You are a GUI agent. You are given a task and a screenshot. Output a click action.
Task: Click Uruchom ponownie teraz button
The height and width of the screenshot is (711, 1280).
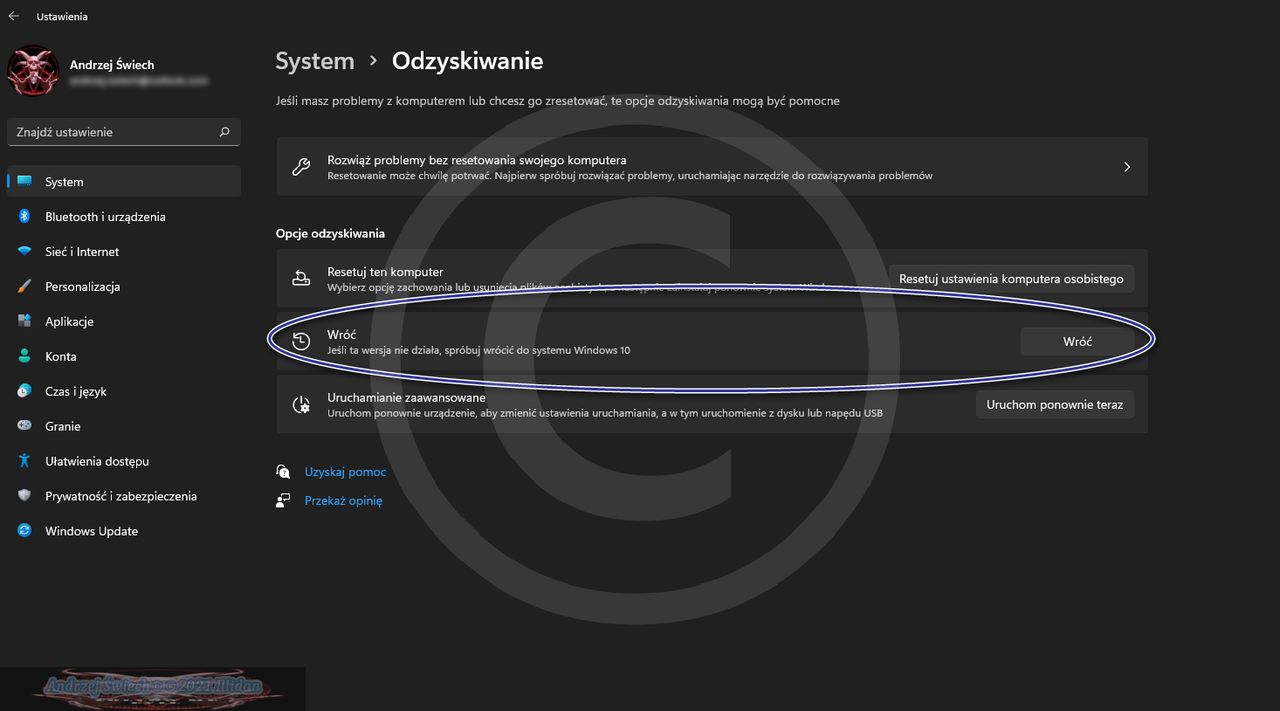[x=1055, y=405]
